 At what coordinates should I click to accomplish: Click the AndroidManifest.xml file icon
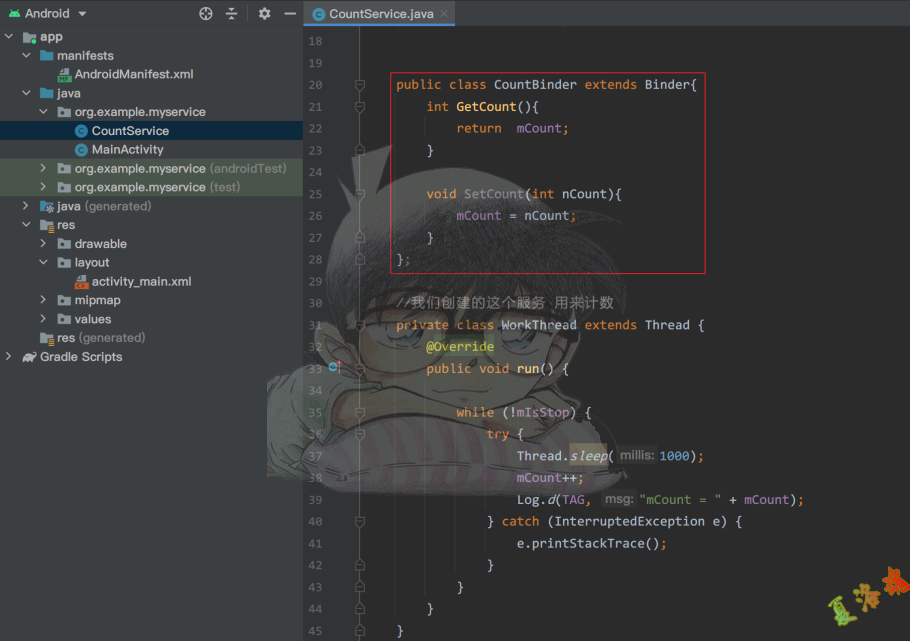pos(64,74)
